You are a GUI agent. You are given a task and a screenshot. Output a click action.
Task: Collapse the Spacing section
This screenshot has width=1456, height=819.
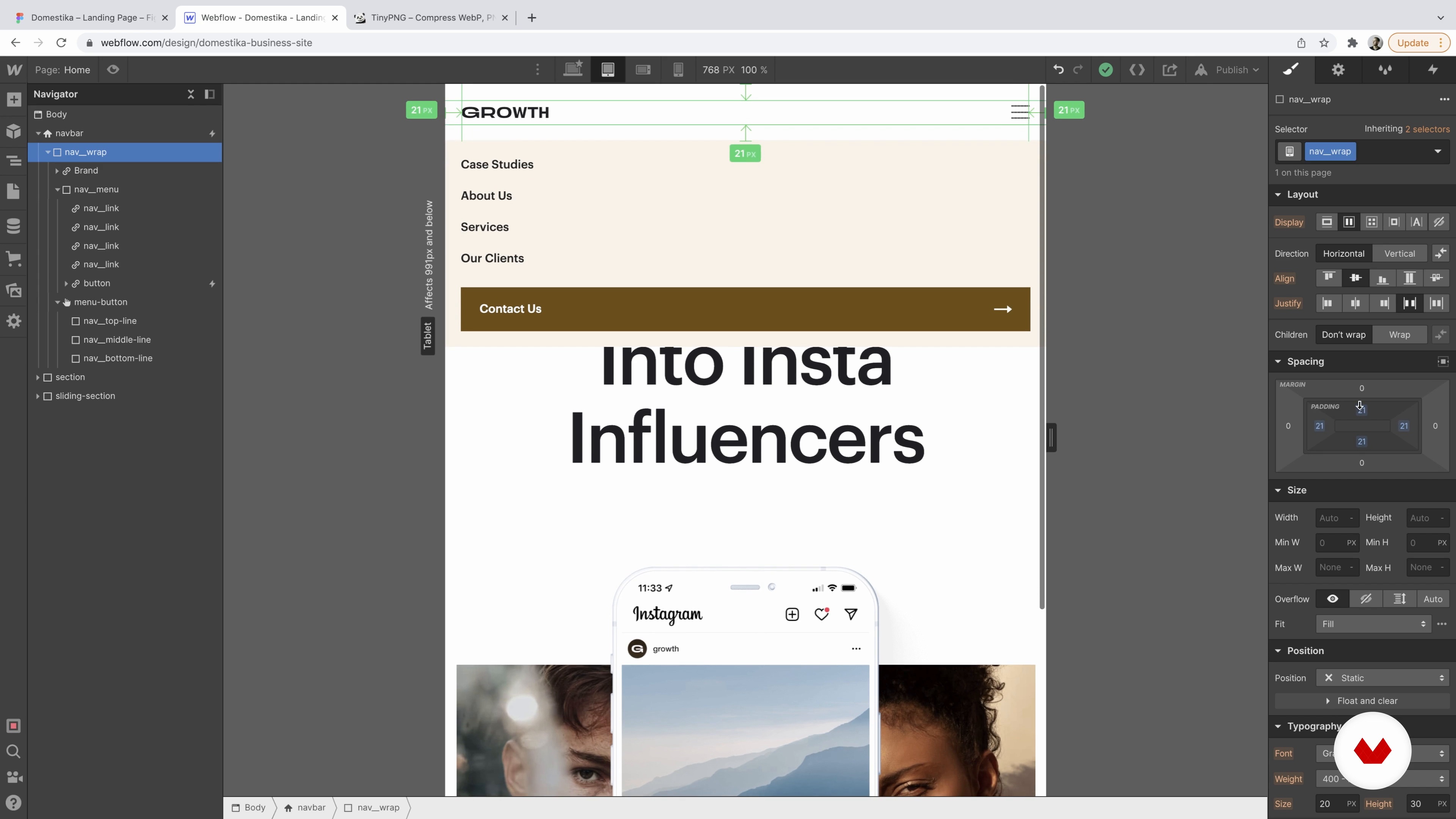pos(1279,362)
